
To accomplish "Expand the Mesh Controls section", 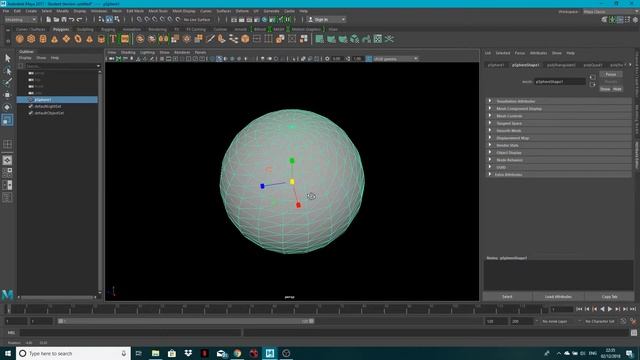I will tap(559, 116).
